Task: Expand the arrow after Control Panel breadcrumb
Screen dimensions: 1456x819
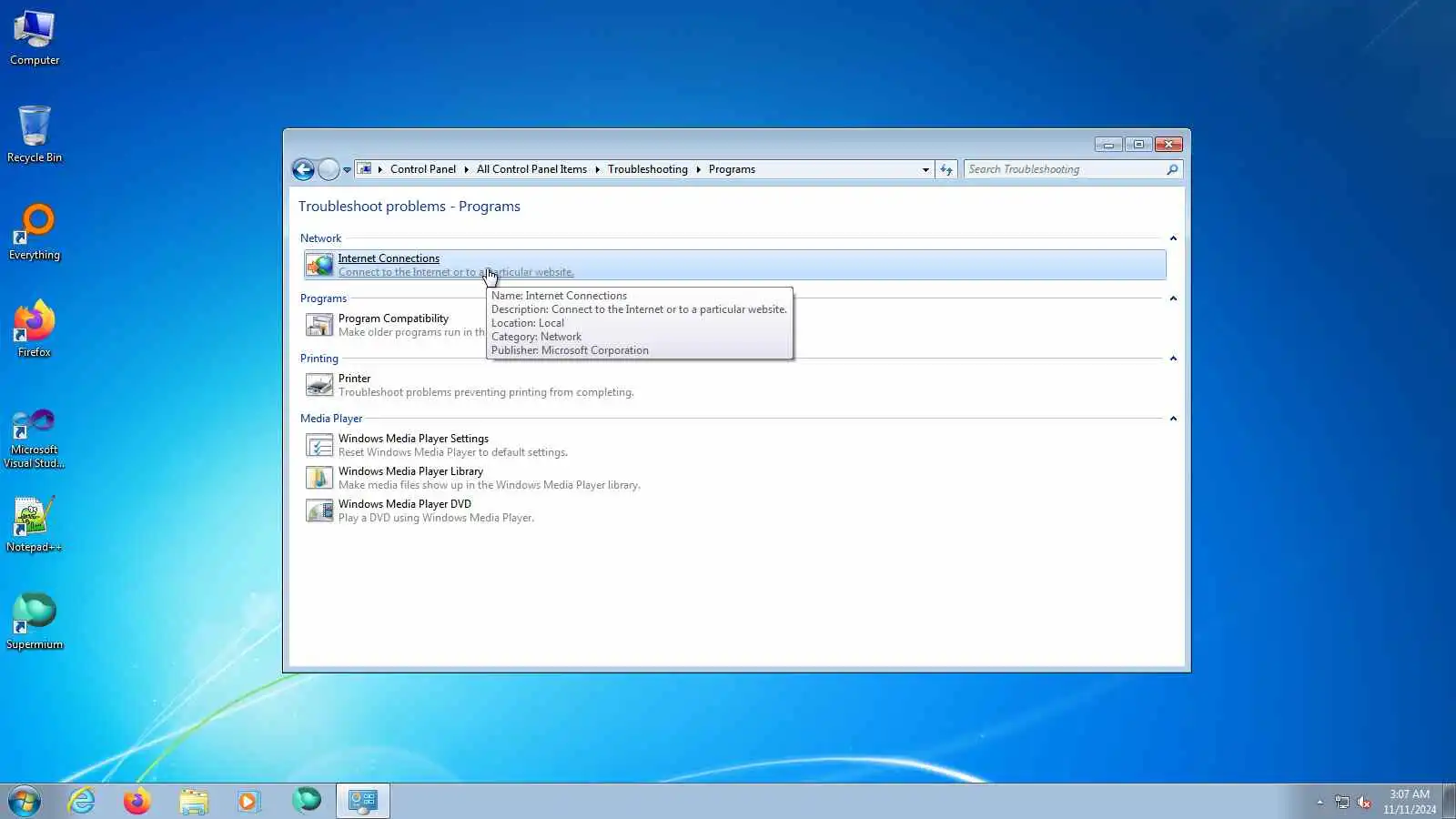Action: [x=466, y=169]
